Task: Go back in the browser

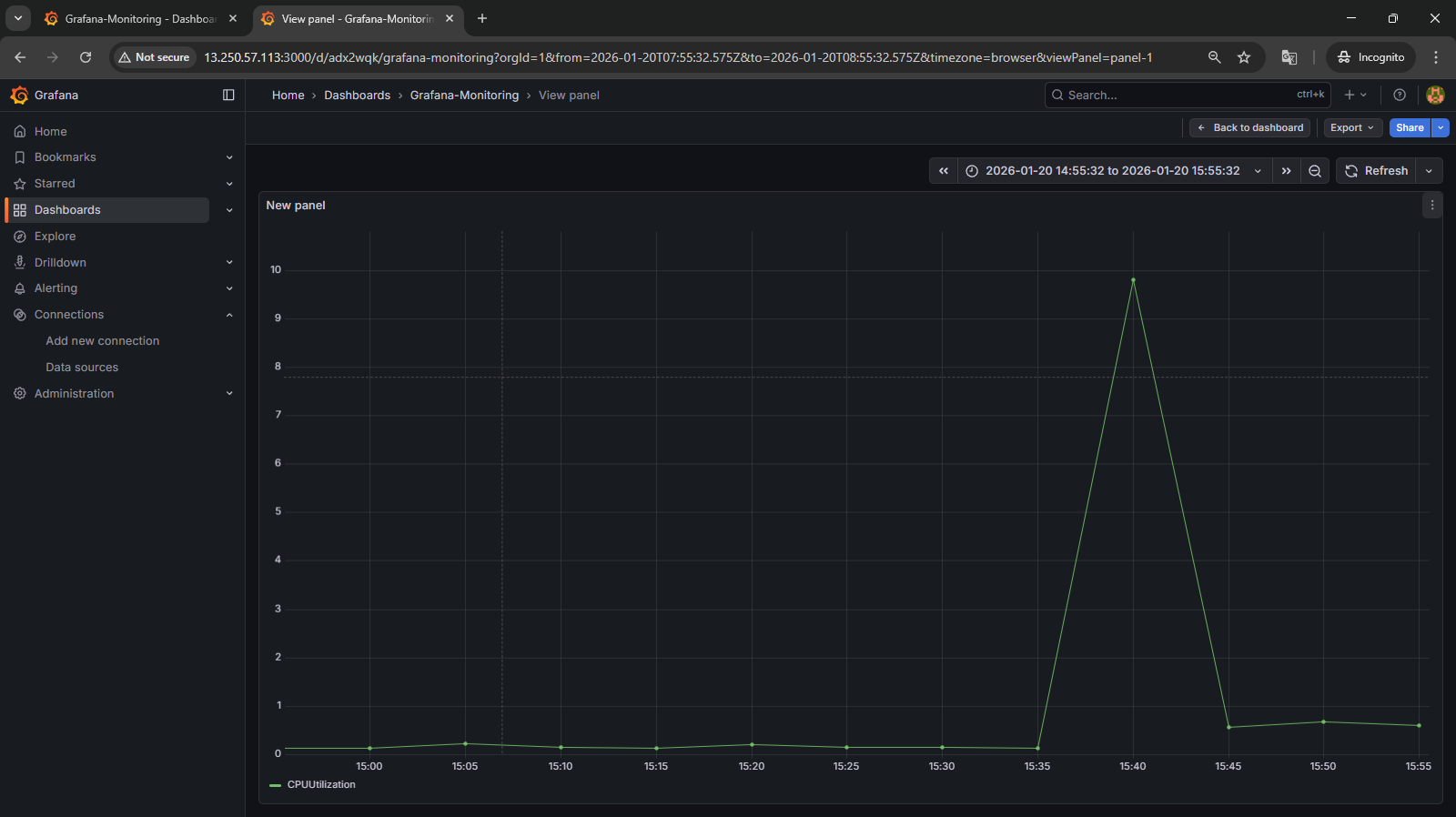Action: [x=20, y=57]
